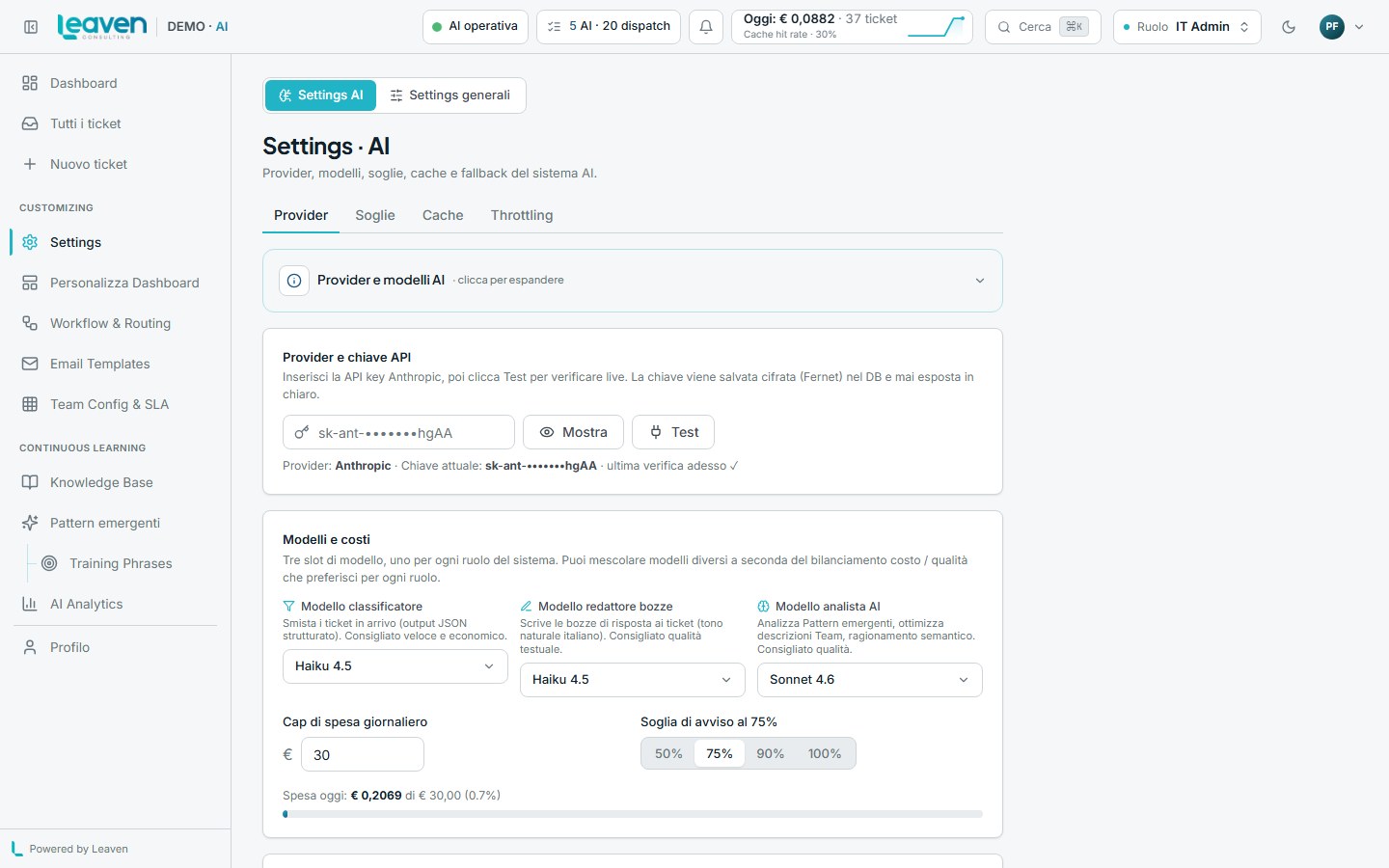Click the key icon in API key field
1389x868 pixels.
tap(302, 433)
